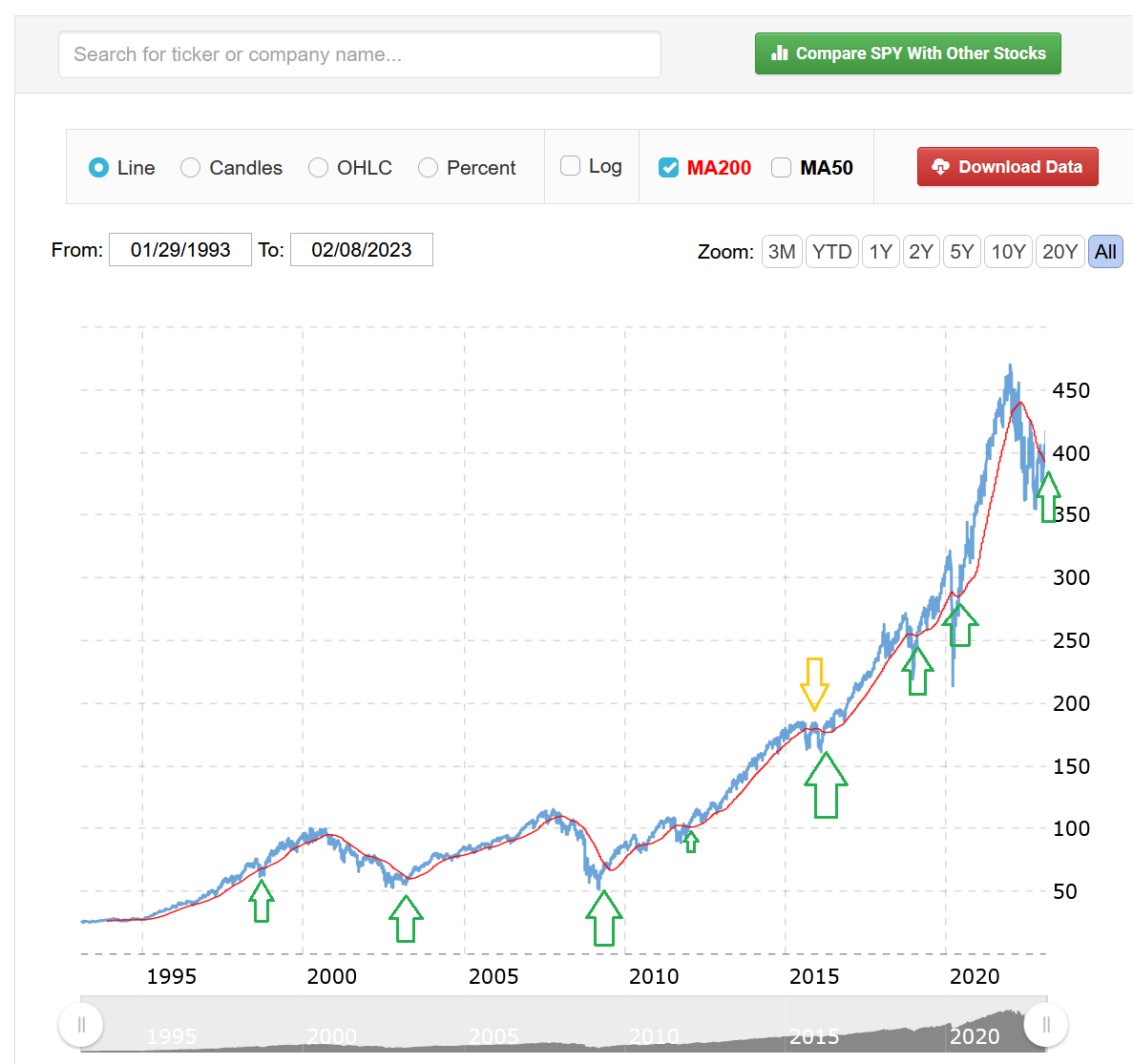The height and width of the screenshot is (1064, 1133).
Task: Click the Compare SPY With Other Stocks button
Action: pos(908,53)
